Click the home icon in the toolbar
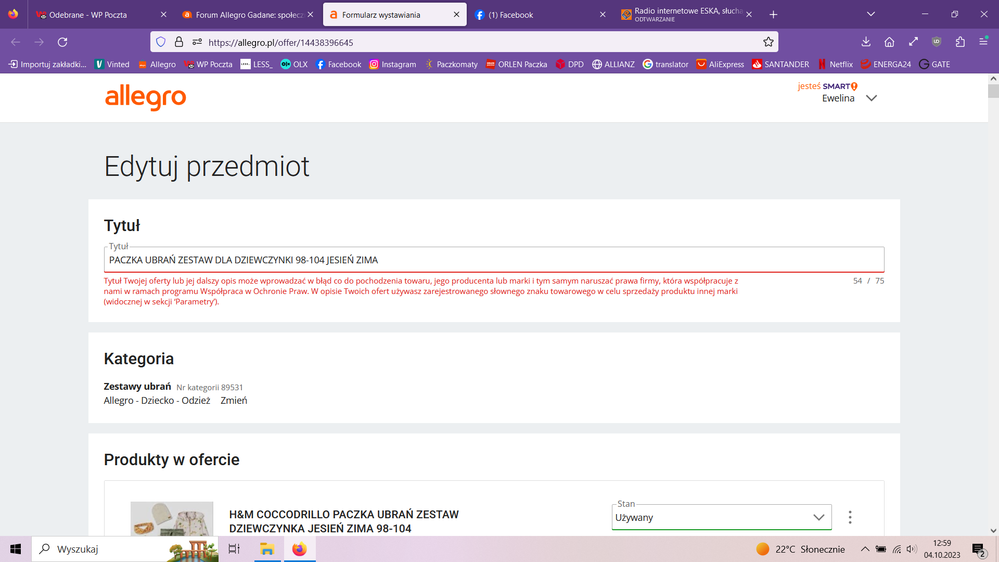Viewport: 999px width, 562px height. [889, 42]
